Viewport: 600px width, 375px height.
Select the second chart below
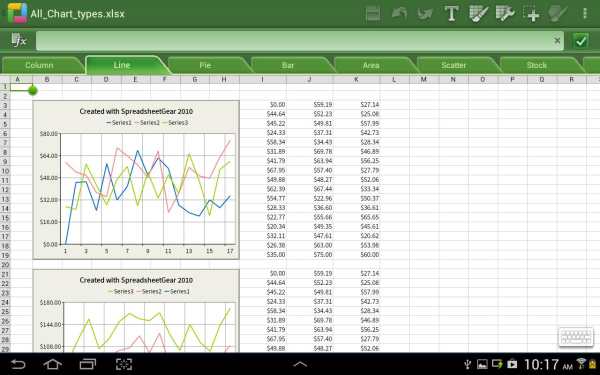(x=136, y=311)
